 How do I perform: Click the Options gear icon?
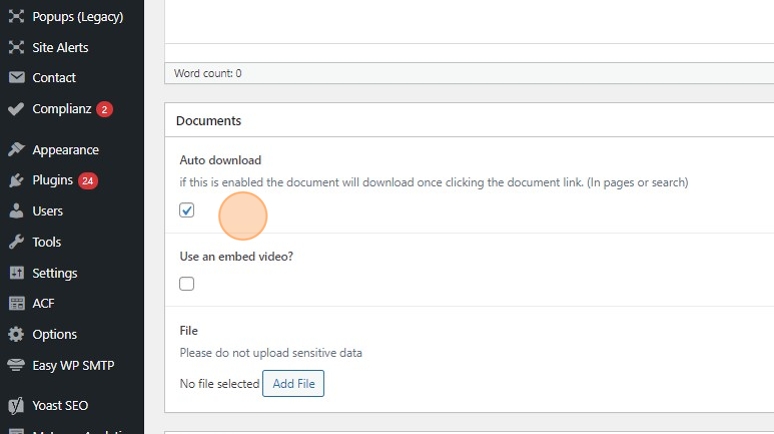pyautogui.click(x=16, y=334)
